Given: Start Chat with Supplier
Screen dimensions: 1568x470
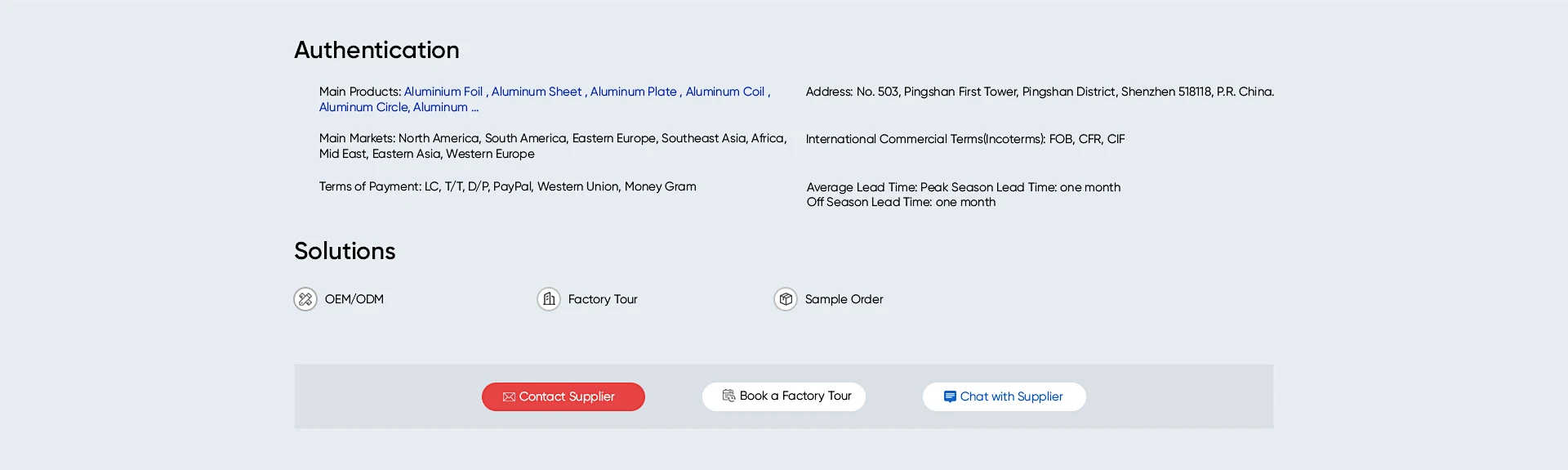Looking at the screenshot, I should click(x=1004, y=396).
